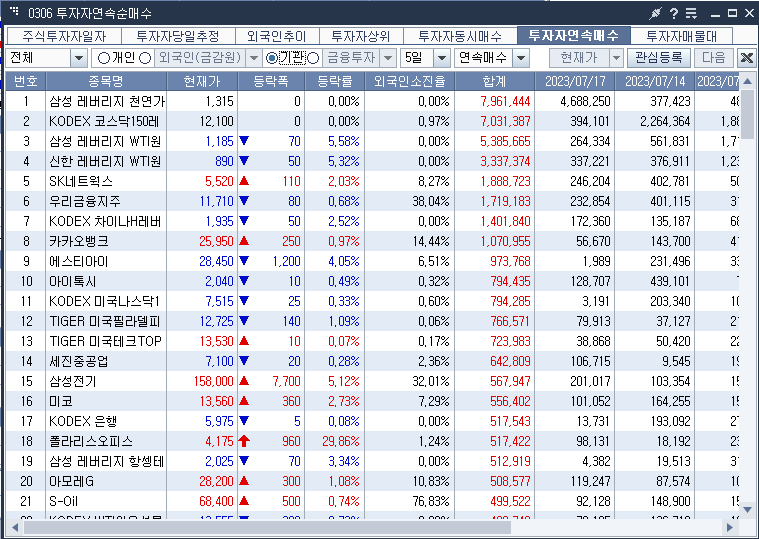Click the horizontal scrollbar right arrow
The image size is (759, 539).
click(730, 527)
